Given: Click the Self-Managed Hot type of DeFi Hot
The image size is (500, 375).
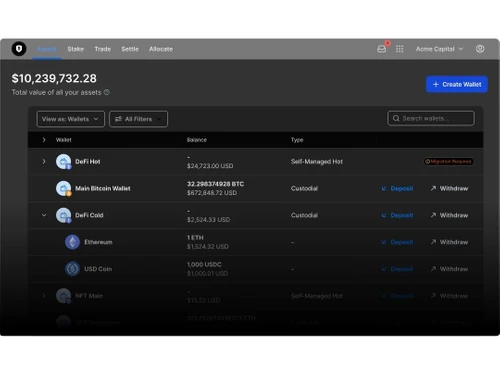Looking at the screenshot, I should [x=317, y=161].
